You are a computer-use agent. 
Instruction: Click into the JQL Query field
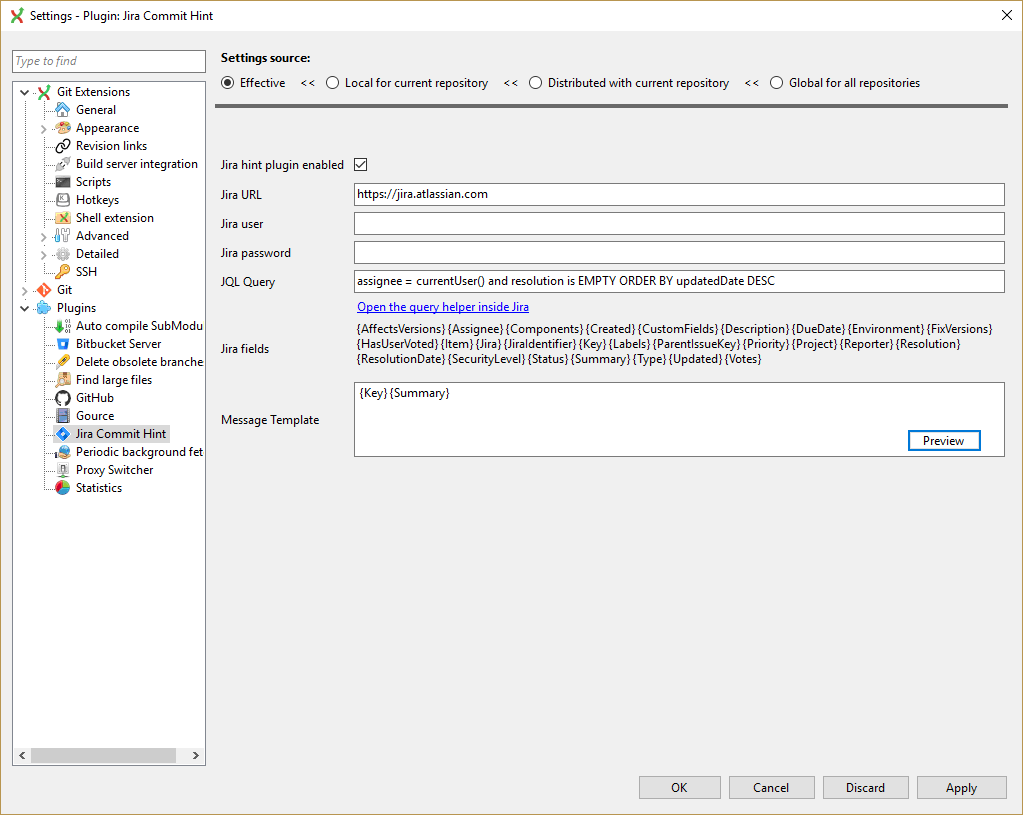point(679,281)
